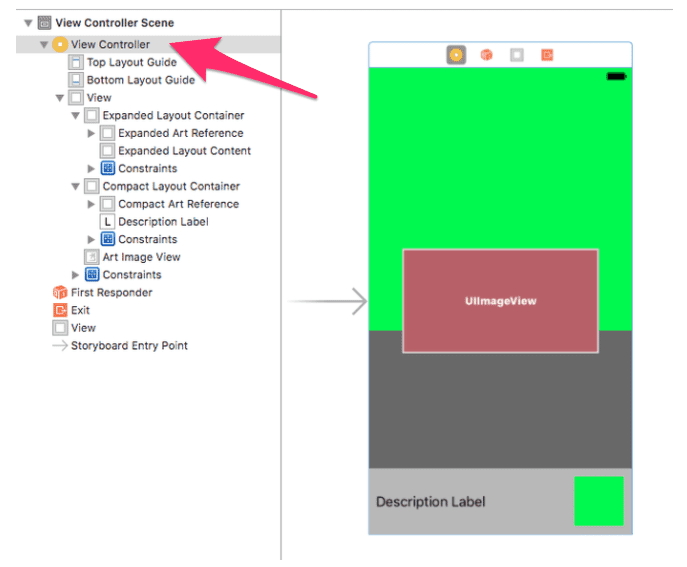Image resolution: width=687 pixels, height=567 pixels.
Task: Click Description Label text on the canvas
Action: (430, 502)
